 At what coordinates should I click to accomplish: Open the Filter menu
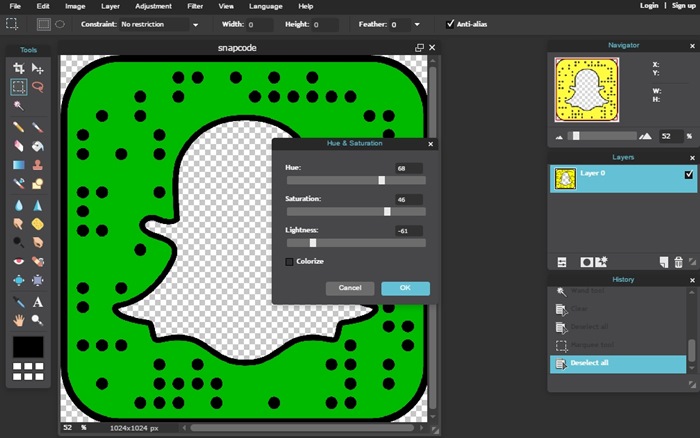pyautogui.click(x=195, y=6)
